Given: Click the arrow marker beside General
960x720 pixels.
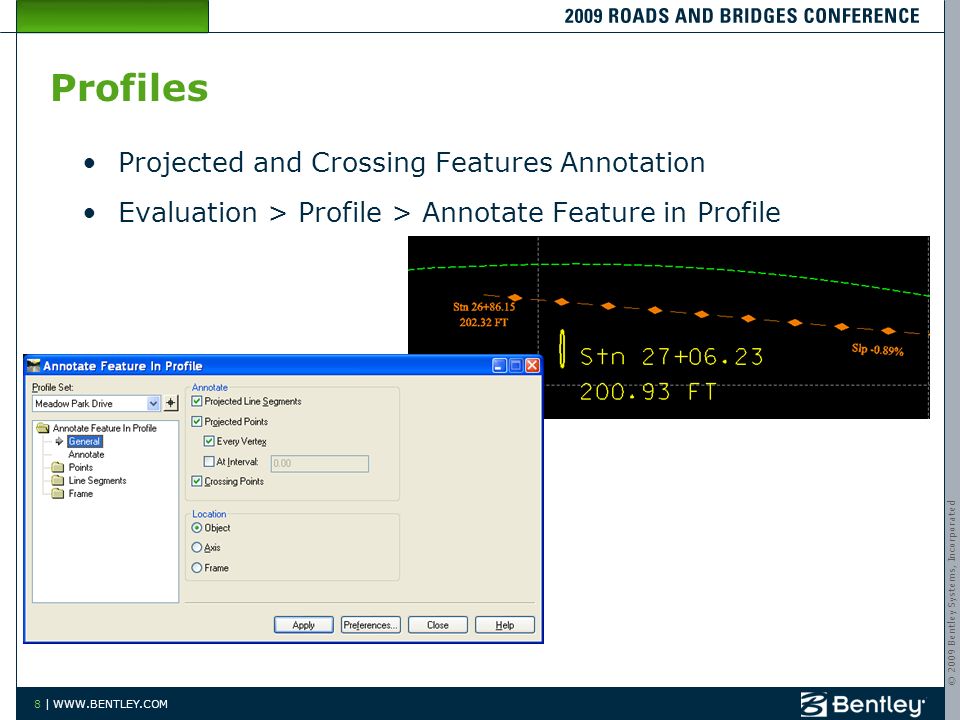Looking at the screenshot, I should point(59,441).
